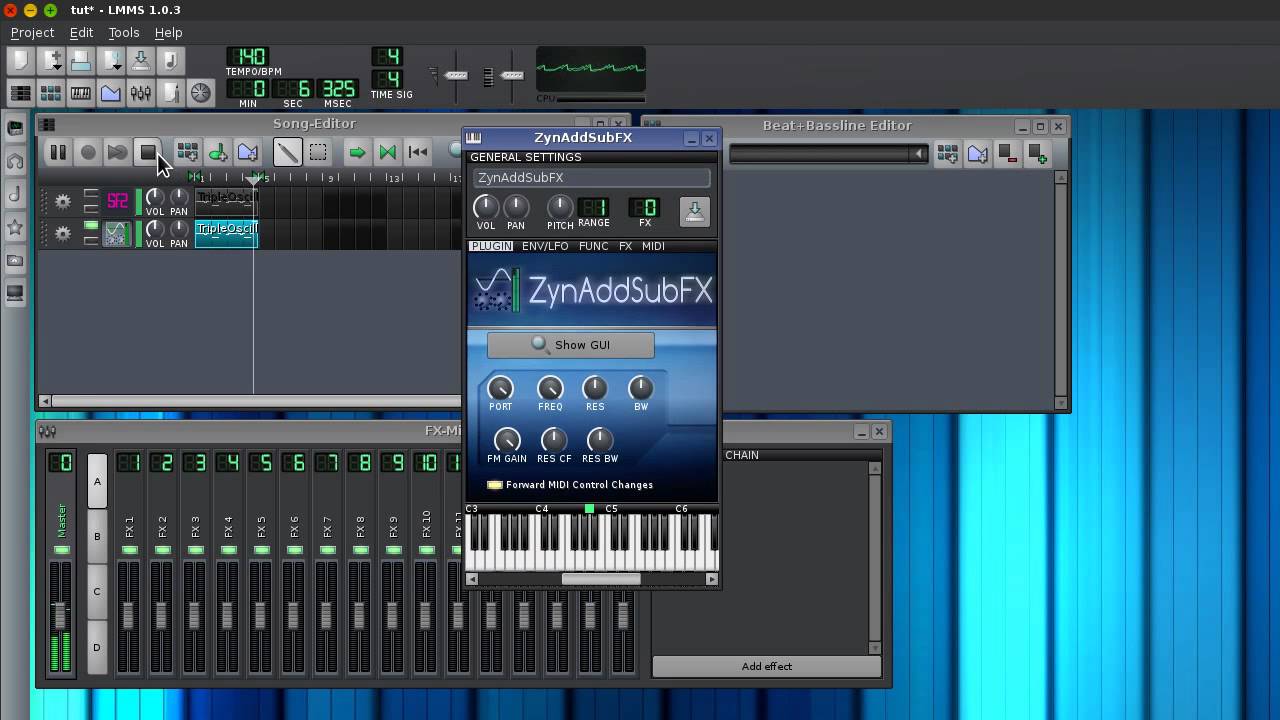
Task: Export the project with the toolbar icon
Action: pos(171,61)
